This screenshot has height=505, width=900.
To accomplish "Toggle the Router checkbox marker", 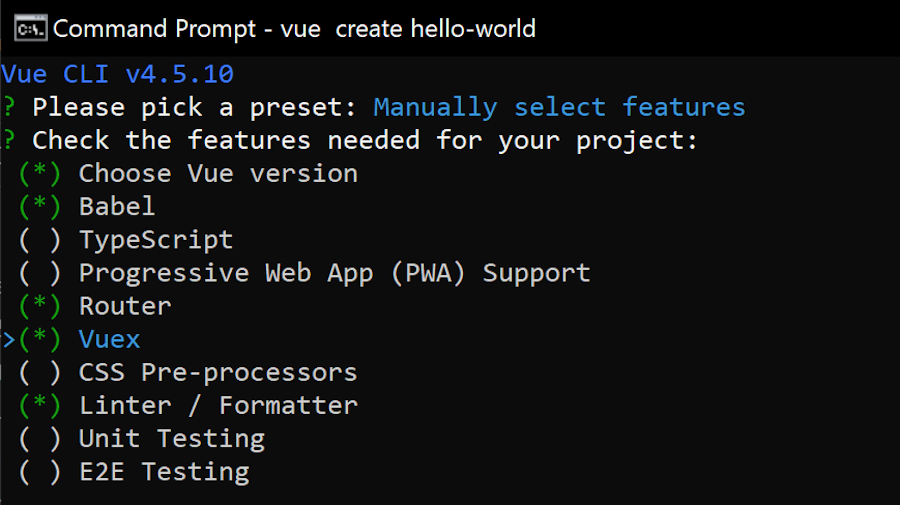I will pyautogui.click(x=40, y=306).
